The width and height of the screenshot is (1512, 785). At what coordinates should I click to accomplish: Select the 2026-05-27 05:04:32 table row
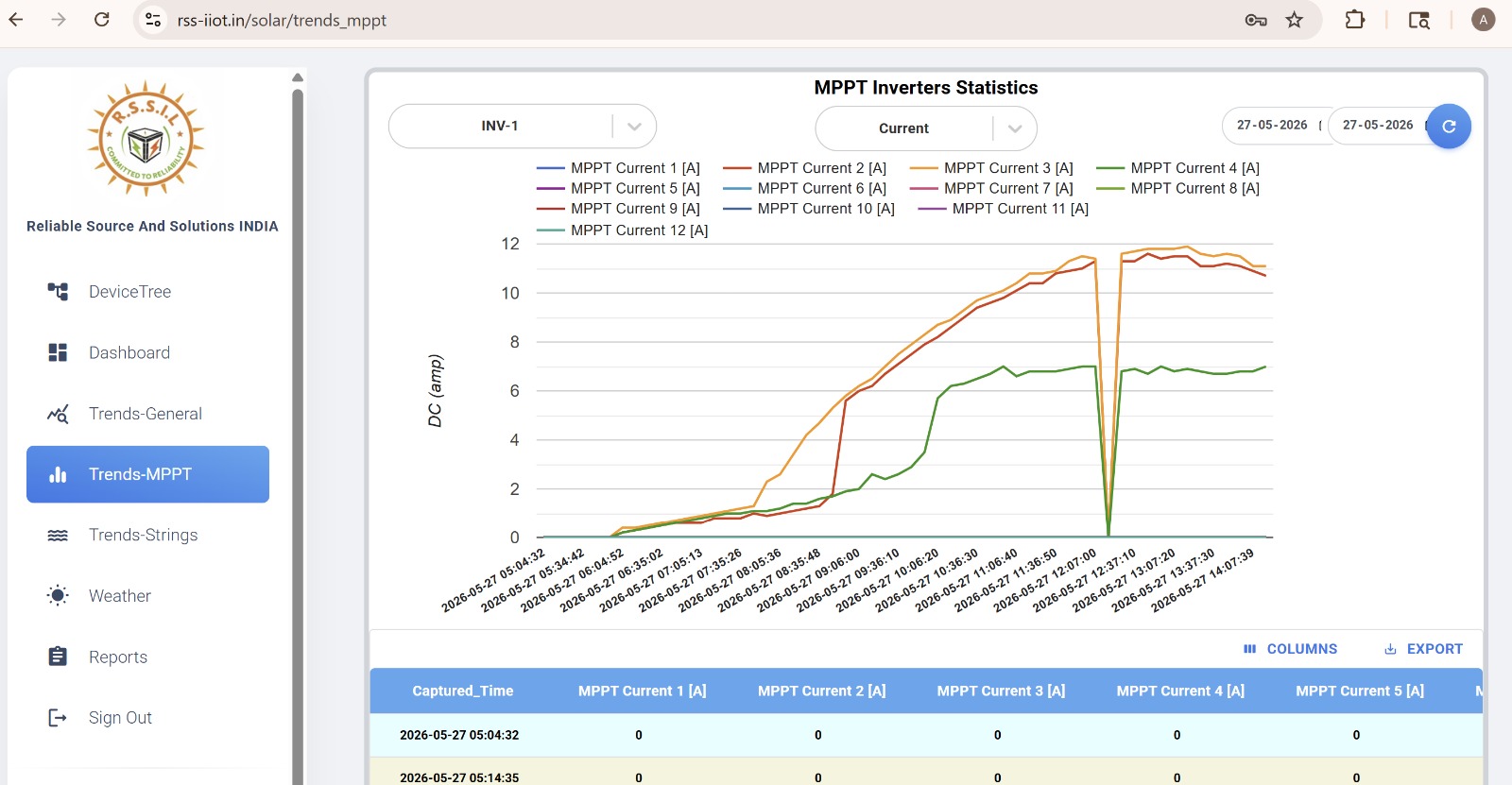(926, 735)
